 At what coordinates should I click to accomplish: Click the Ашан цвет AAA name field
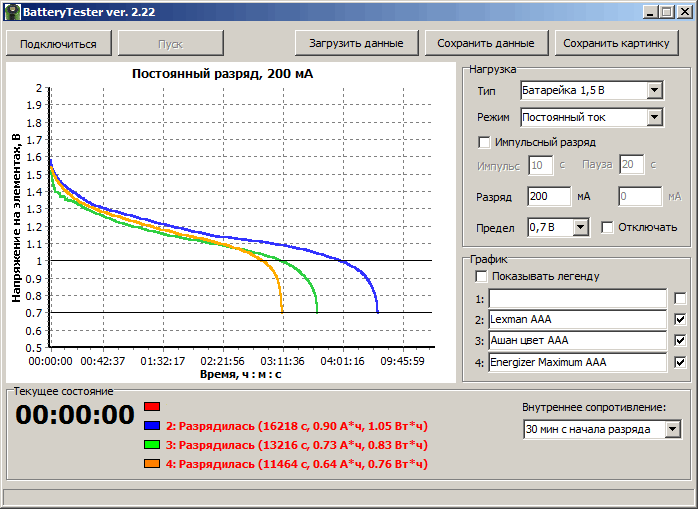(x=576, y=341)
